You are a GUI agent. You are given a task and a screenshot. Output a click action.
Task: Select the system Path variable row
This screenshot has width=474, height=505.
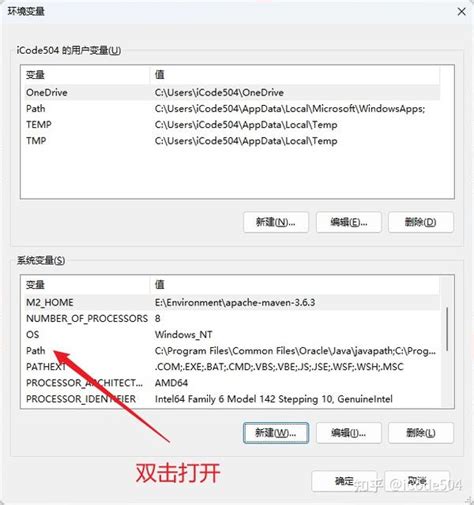pyautogui.click(x=230, y=351)
